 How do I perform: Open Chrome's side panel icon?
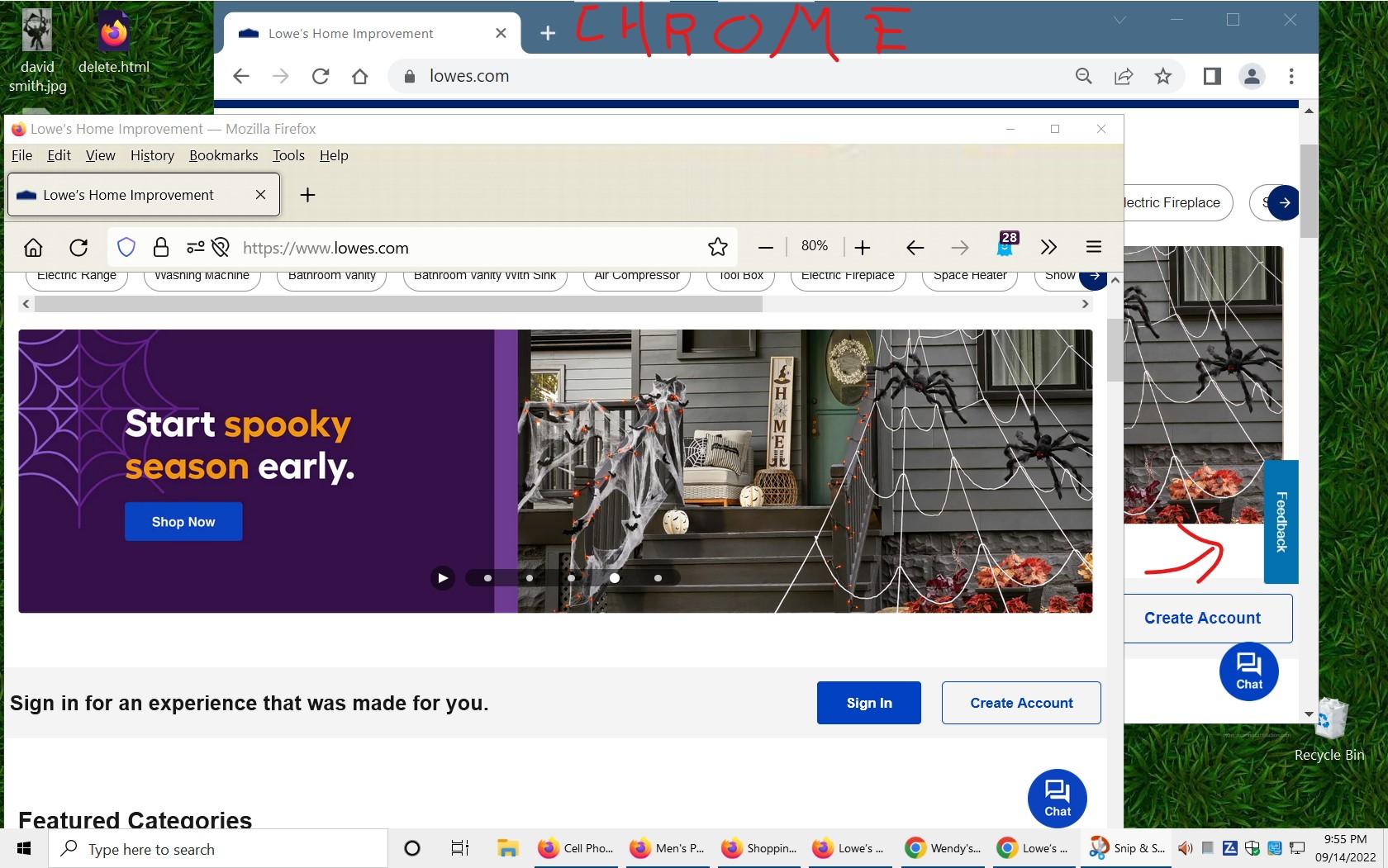coord(1210,76)
